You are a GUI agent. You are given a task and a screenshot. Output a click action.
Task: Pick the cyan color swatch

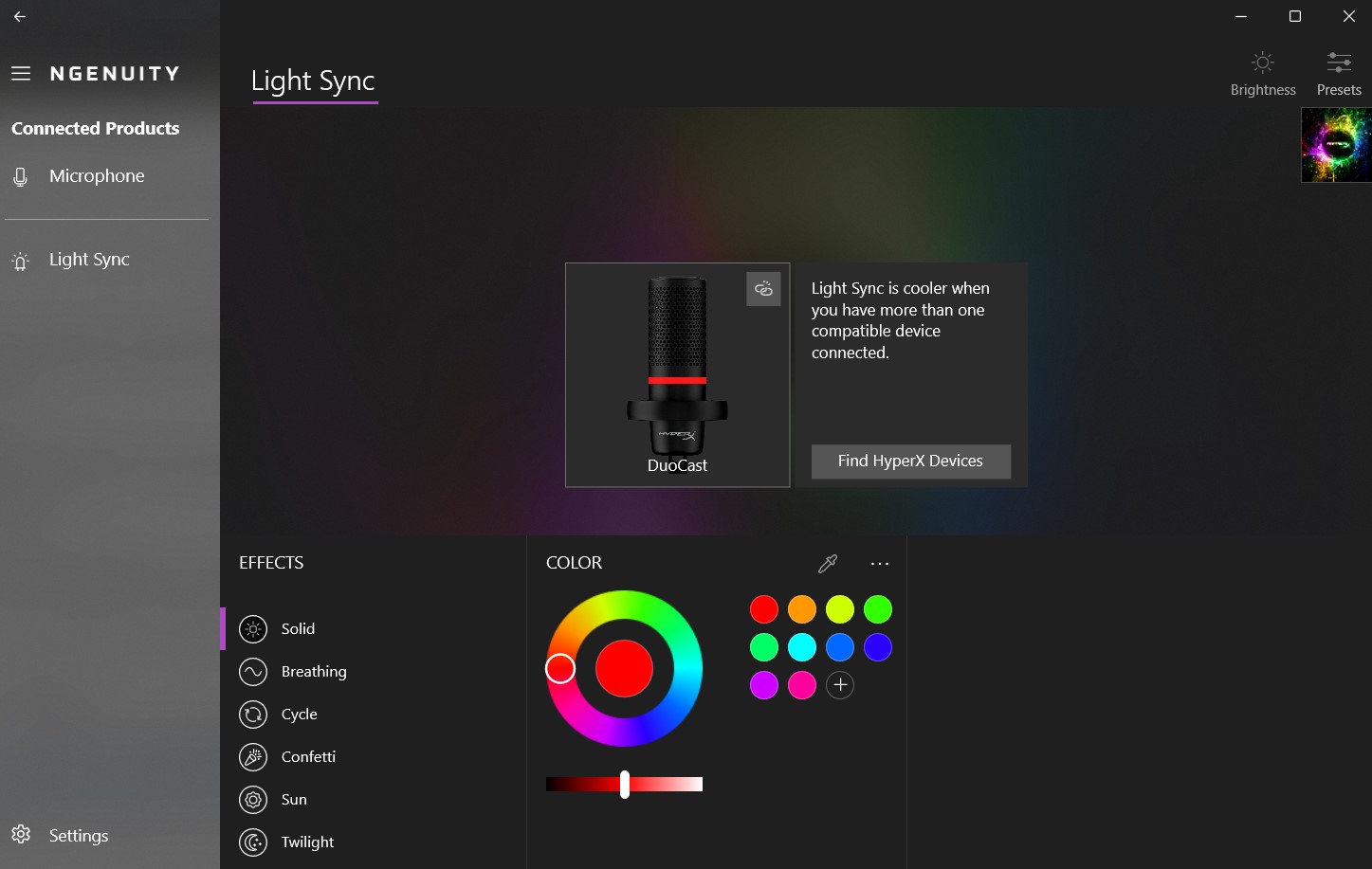click(x=802, y=647)
